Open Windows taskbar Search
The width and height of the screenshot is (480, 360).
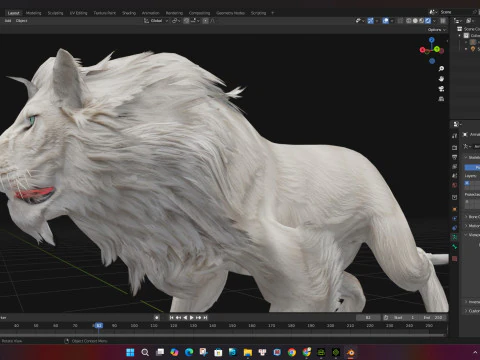pos(145,352)
